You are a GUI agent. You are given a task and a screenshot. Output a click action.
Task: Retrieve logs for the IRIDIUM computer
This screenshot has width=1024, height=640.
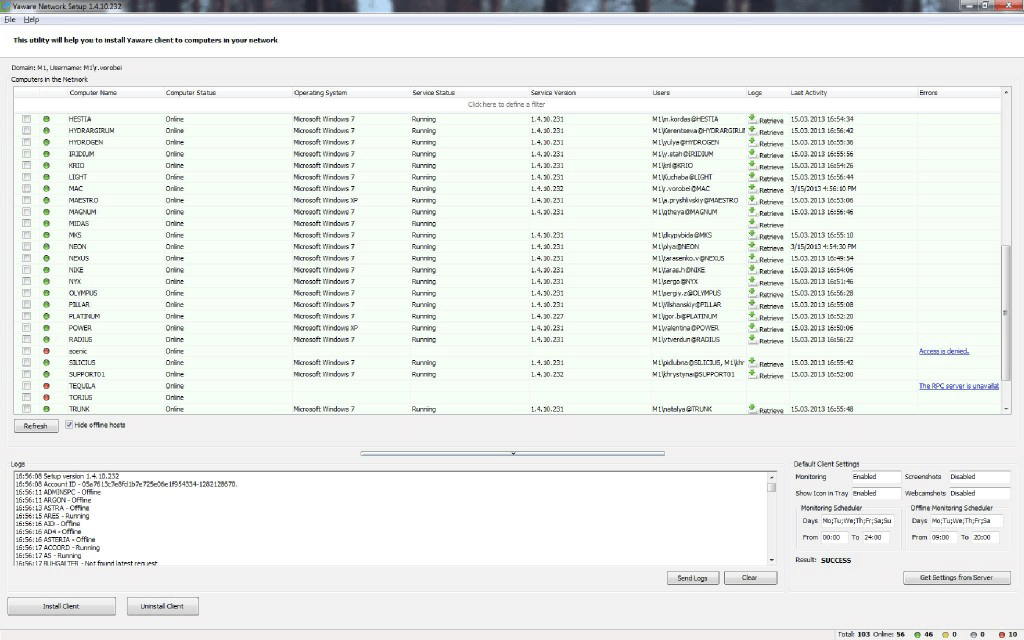[765, 154]
